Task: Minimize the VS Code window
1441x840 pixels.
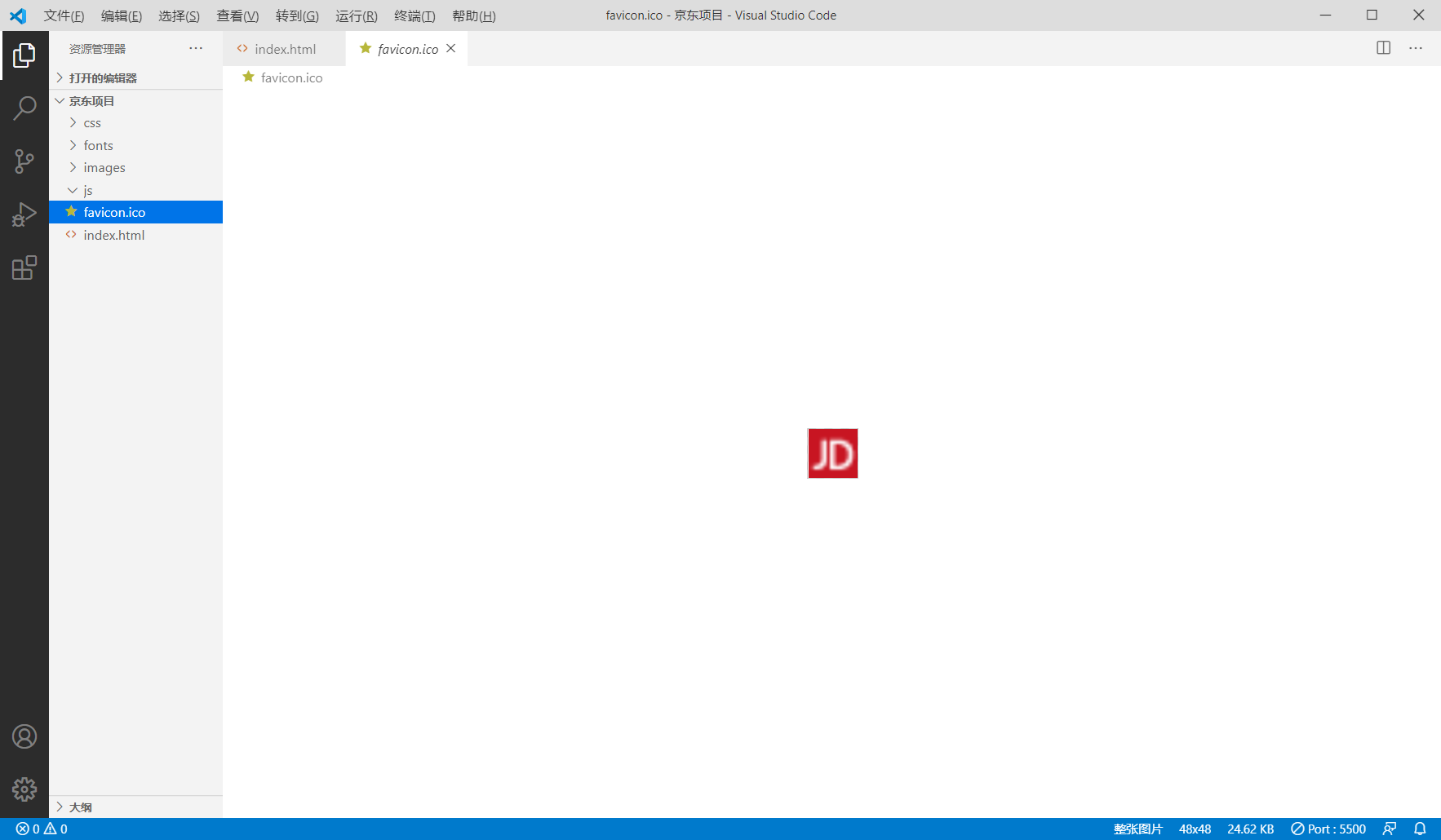Action: pyautogui.click(x=1325, y=15)
